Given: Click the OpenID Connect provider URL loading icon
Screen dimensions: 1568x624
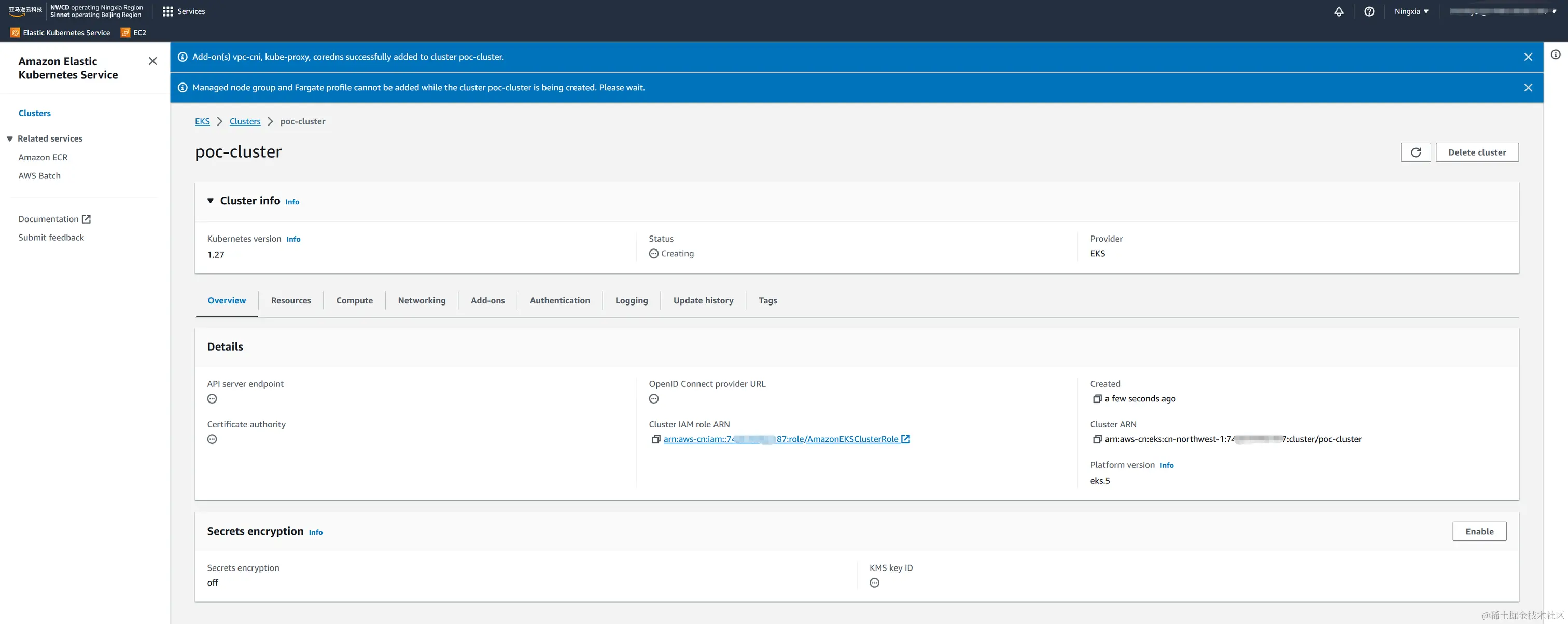Looking at the screenshot, I should pos(654,399).
